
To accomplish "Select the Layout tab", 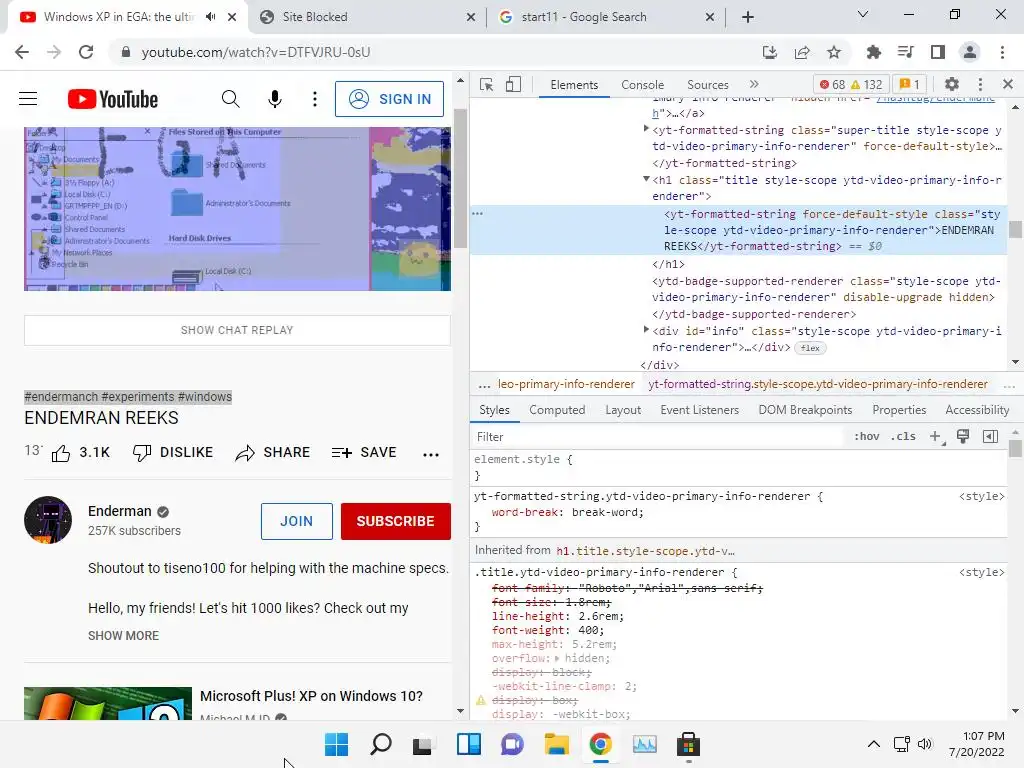I will pyautogui.click(x=623, y=410).
